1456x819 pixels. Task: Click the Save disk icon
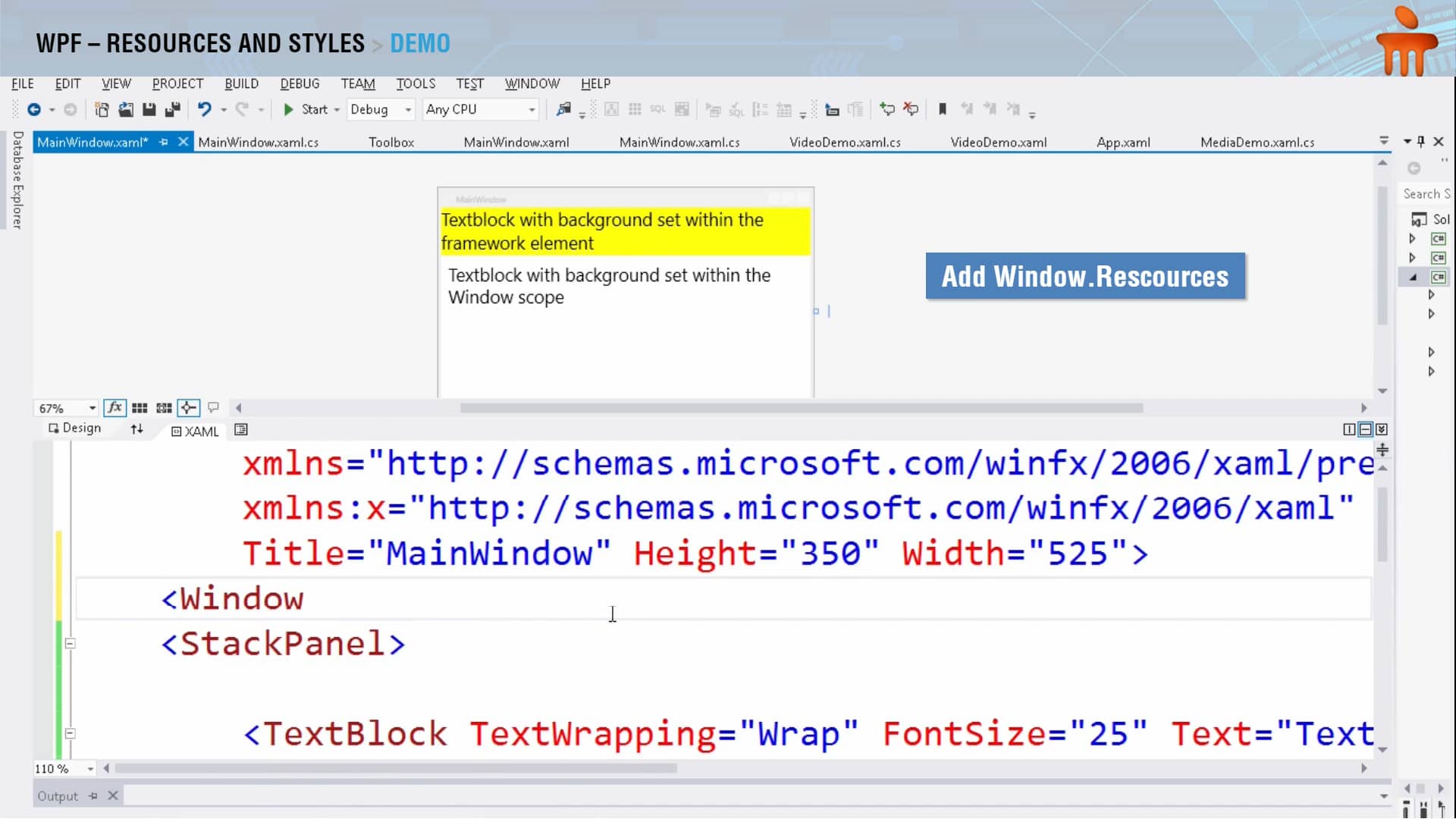click(x=149, y=109)
